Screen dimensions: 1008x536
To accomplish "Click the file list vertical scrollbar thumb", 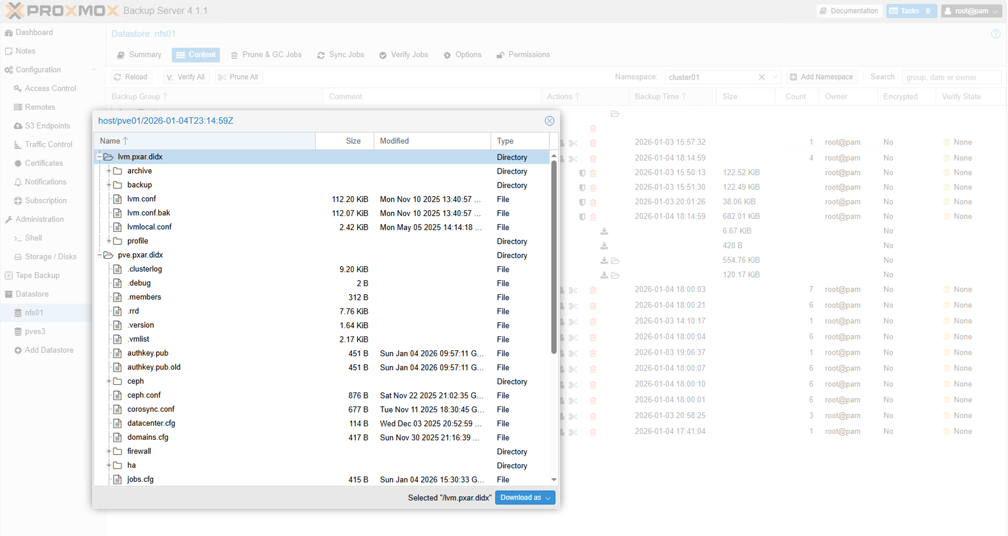I will click(x=554, y=256).
